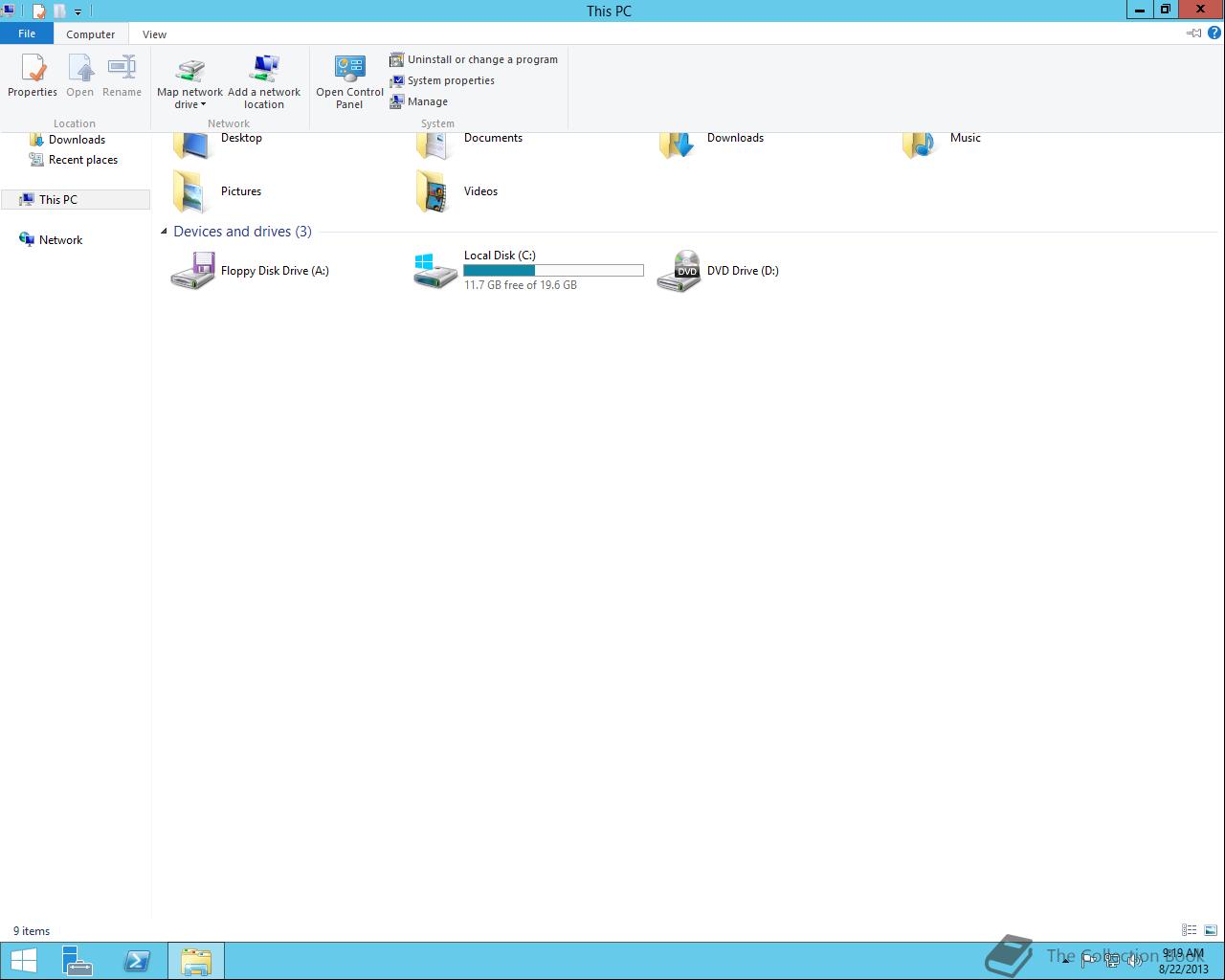
Task: Click the Action Center flag tray icon
Action: [x=1089, y=961]
